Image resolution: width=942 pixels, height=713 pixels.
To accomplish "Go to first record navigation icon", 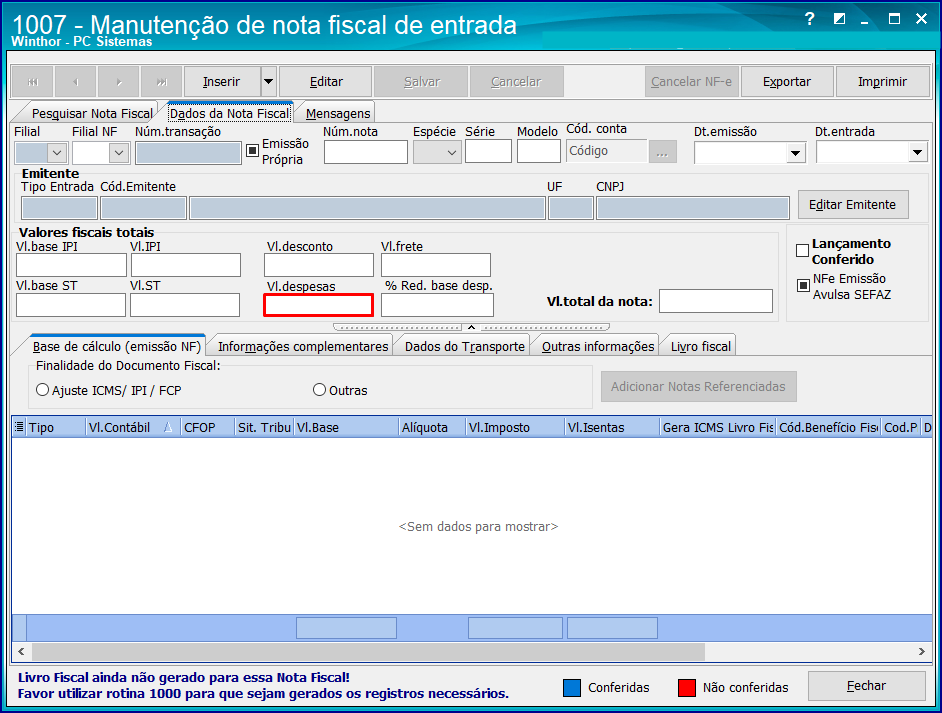I will pos(32,82).
